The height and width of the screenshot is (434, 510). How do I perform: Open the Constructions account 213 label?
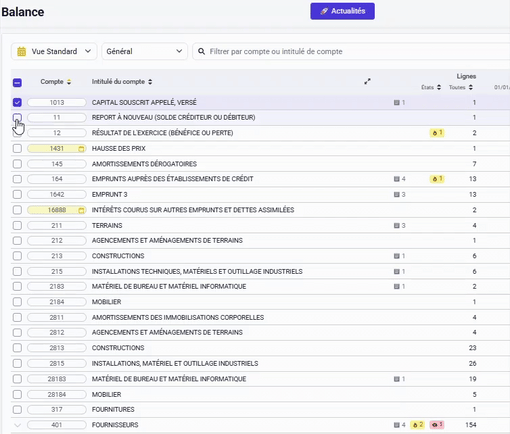point(118,256)
